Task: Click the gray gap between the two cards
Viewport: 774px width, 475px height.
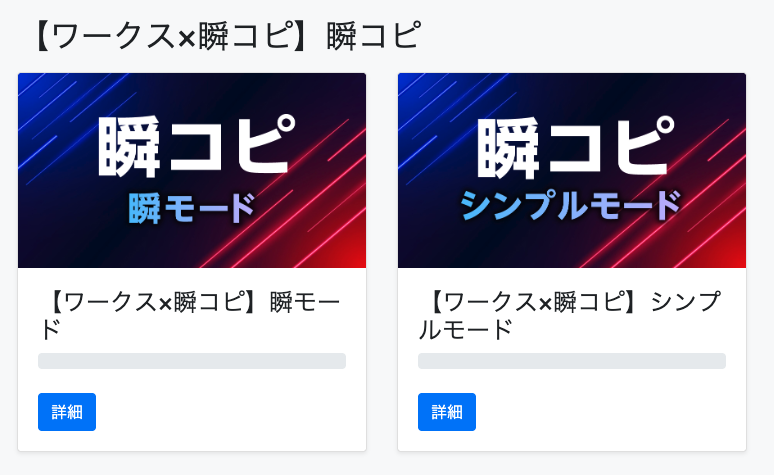Action: coord(382,260)
